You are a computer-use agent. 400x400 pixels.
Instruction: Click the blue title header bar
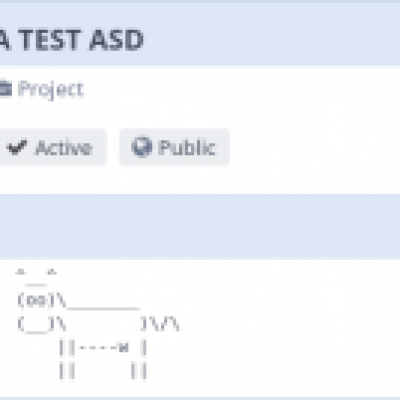(200, 35)
